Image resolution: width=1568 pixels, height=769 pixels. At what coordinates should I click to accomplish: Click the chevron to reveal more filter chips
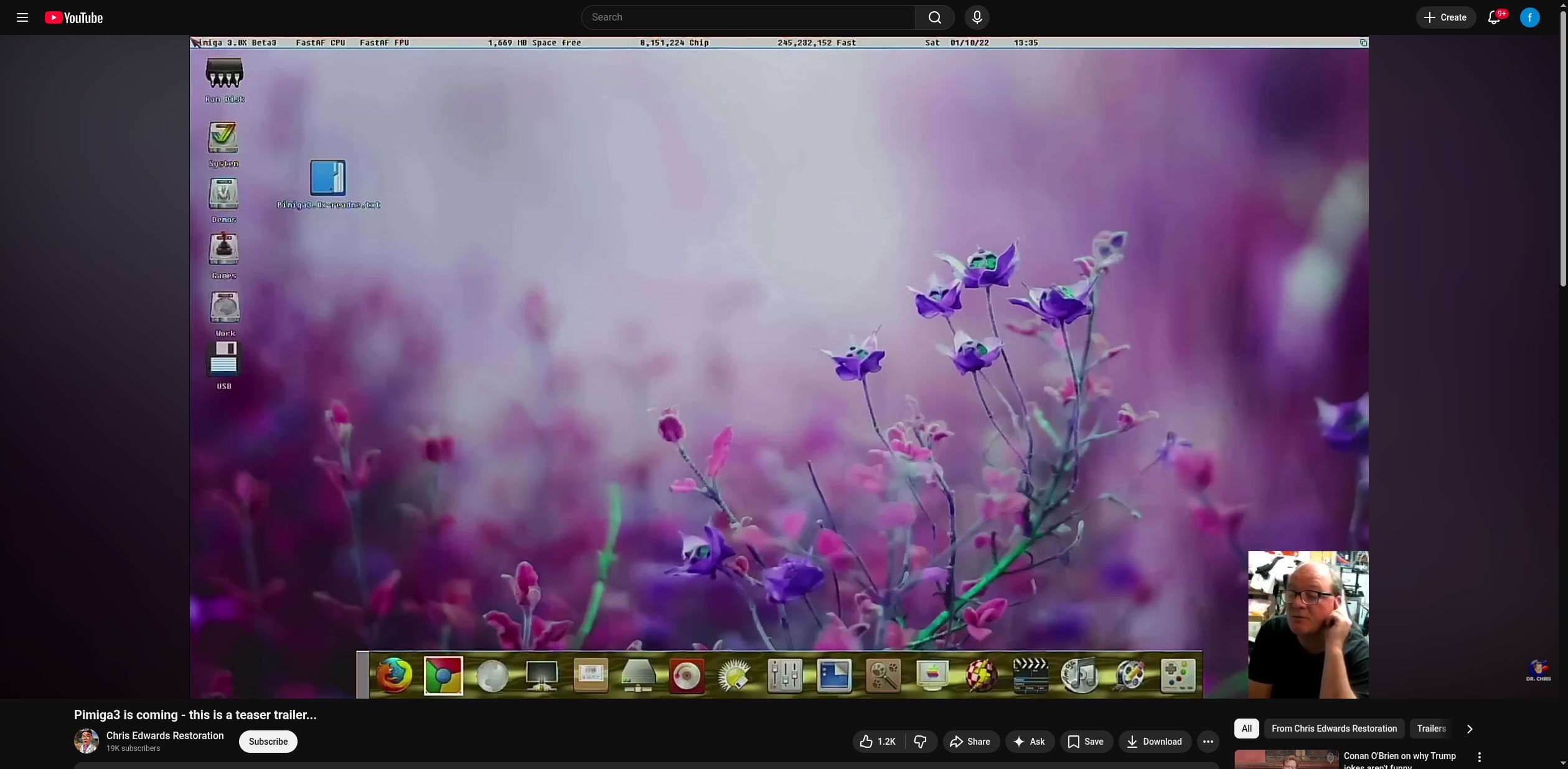click(x=1469, y=729)
